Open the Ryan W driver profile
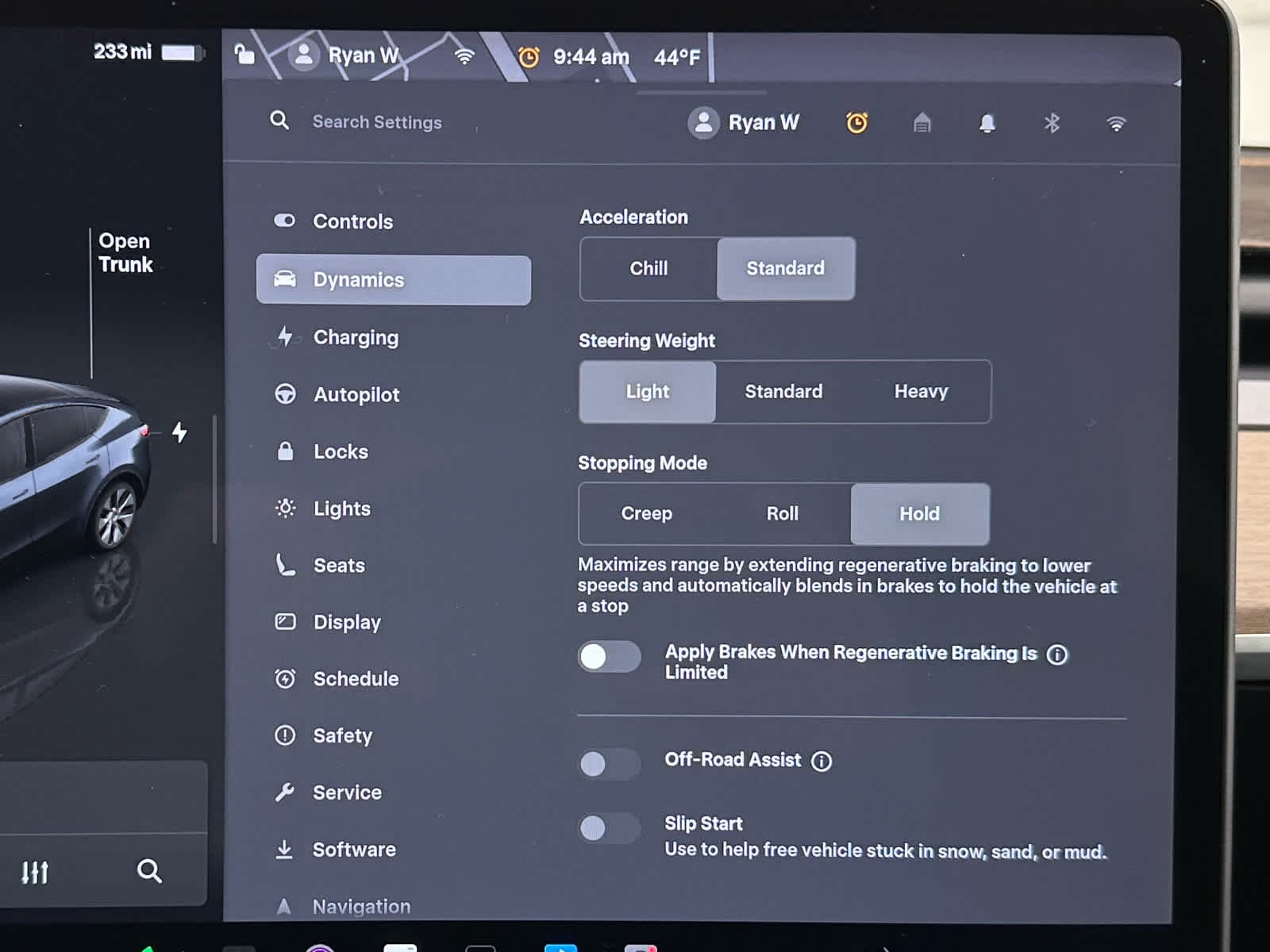 pos(745,123)
